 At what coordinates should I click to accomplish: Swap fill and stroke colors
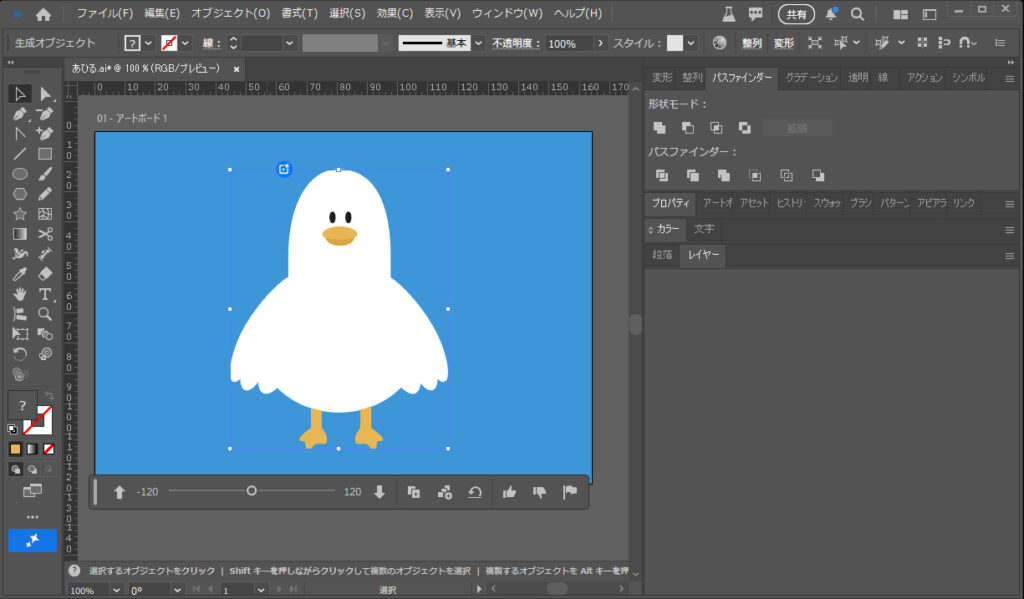pos(49,397)
